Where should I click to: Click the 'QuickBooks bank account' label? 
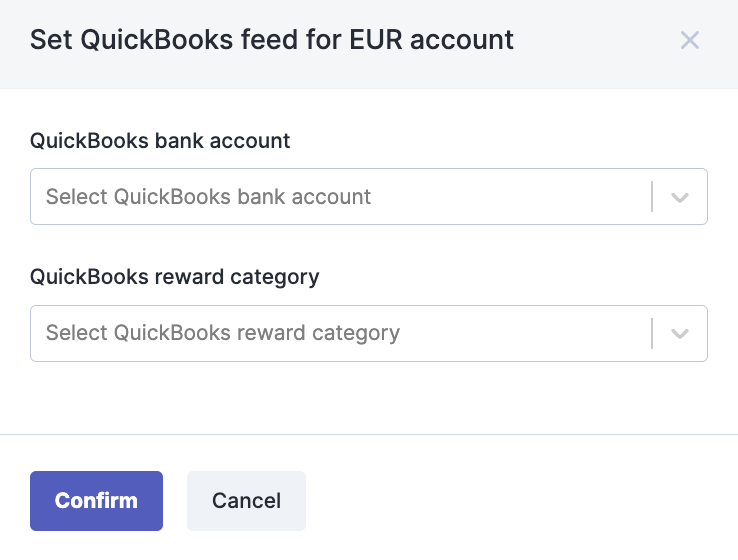click(x=160, y=141)
